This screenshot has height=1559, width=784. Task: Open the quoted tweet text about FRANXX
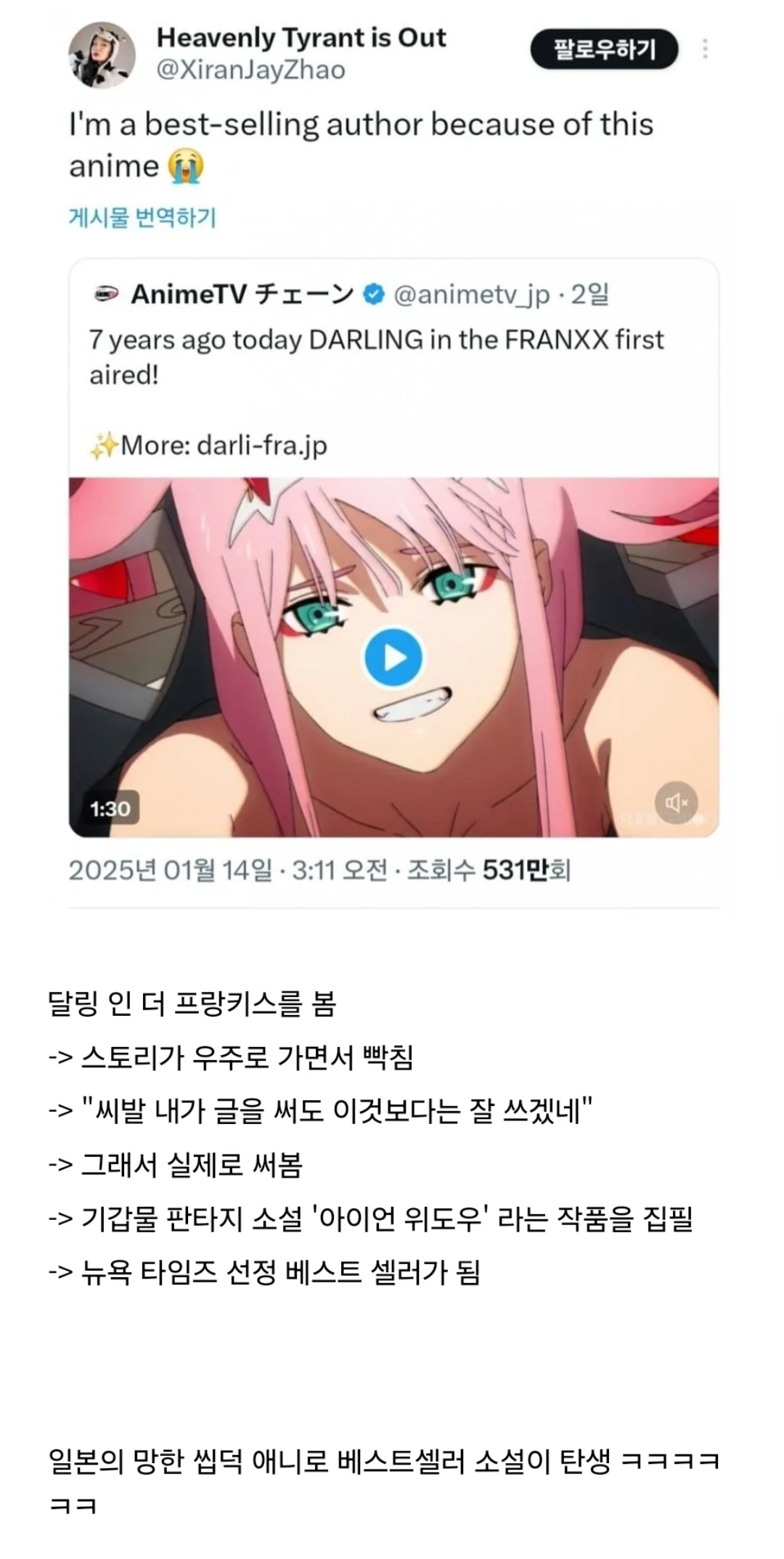pyautogui.click(x=377, y=357)
